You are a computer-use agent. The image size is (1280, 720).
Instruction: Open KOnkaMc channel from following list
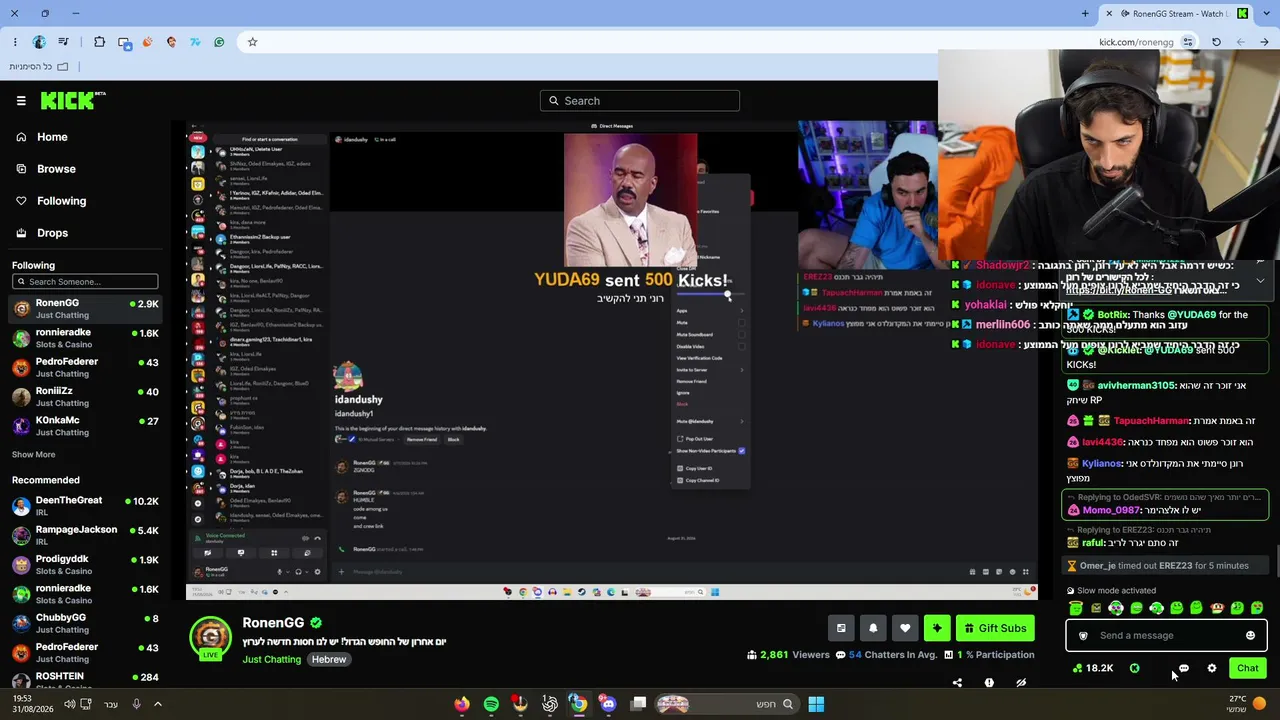(x=85, y=427)
